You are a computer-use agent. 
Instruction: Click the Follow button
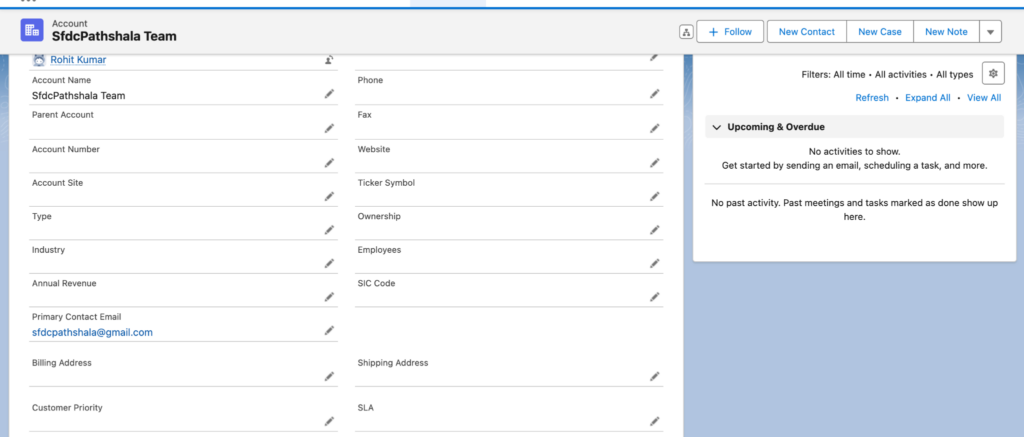tap(730, 31)
